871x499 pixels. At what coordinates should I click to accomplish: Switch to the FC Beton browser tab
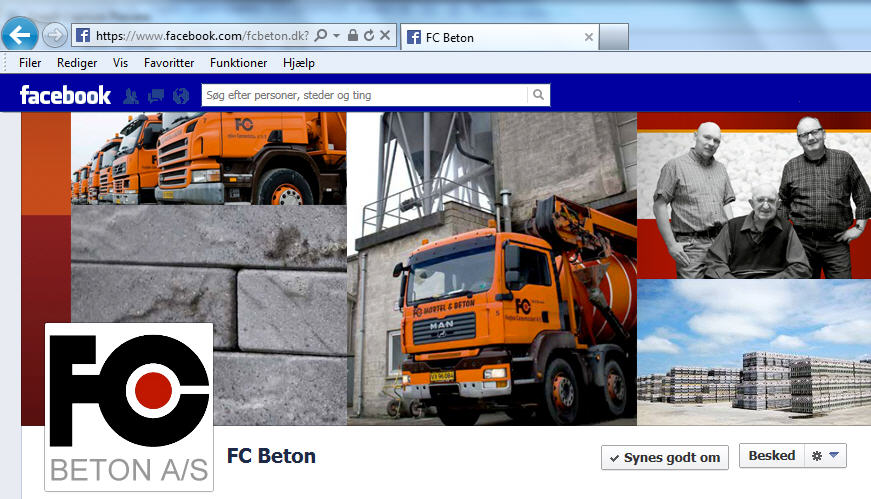pyautogui.click(x=499, y=37)
